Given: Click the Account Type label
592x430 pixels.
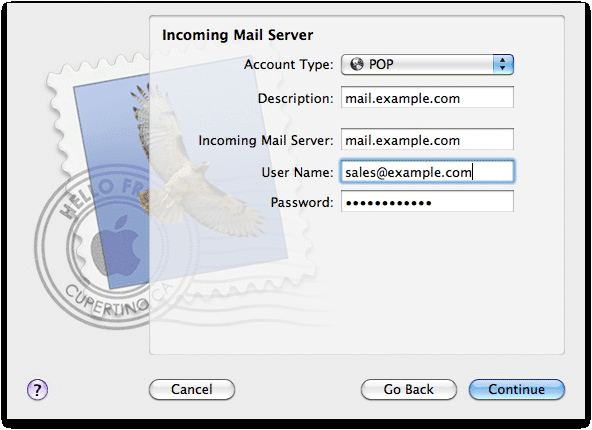Looking at the screenshot, I should (x=289, y=65).
